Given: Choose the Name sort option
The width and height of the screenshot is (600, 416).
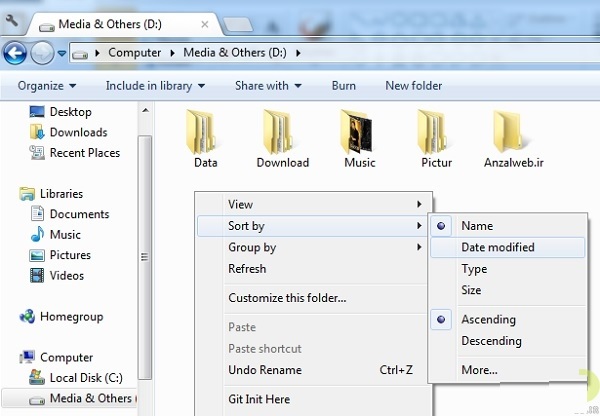Looking at the screenshot, I should click(477, 226).
